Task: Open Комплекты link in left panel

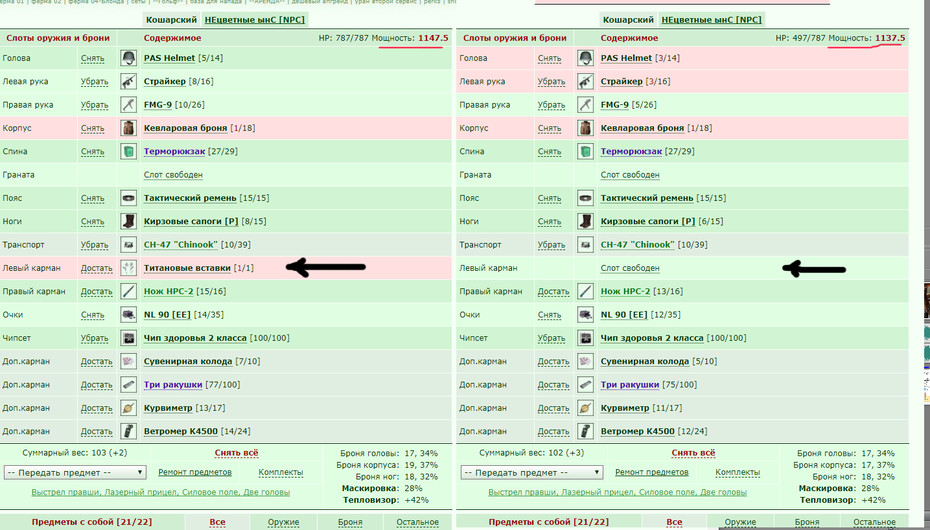Action: 281,472
